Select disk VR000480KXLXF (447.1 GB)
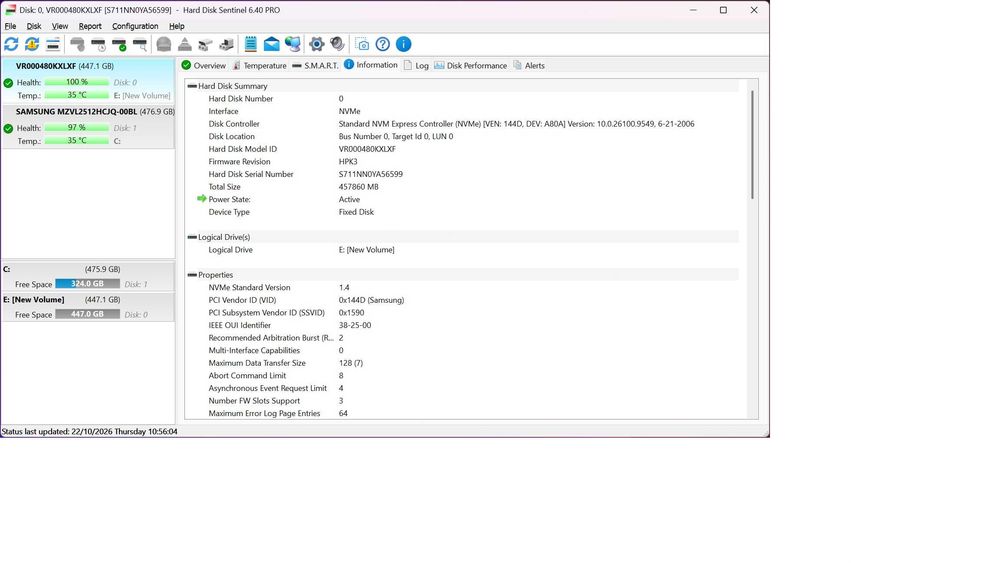Image resolution: width=1000 pixels, height=563 pixels. tap(88, 80)
